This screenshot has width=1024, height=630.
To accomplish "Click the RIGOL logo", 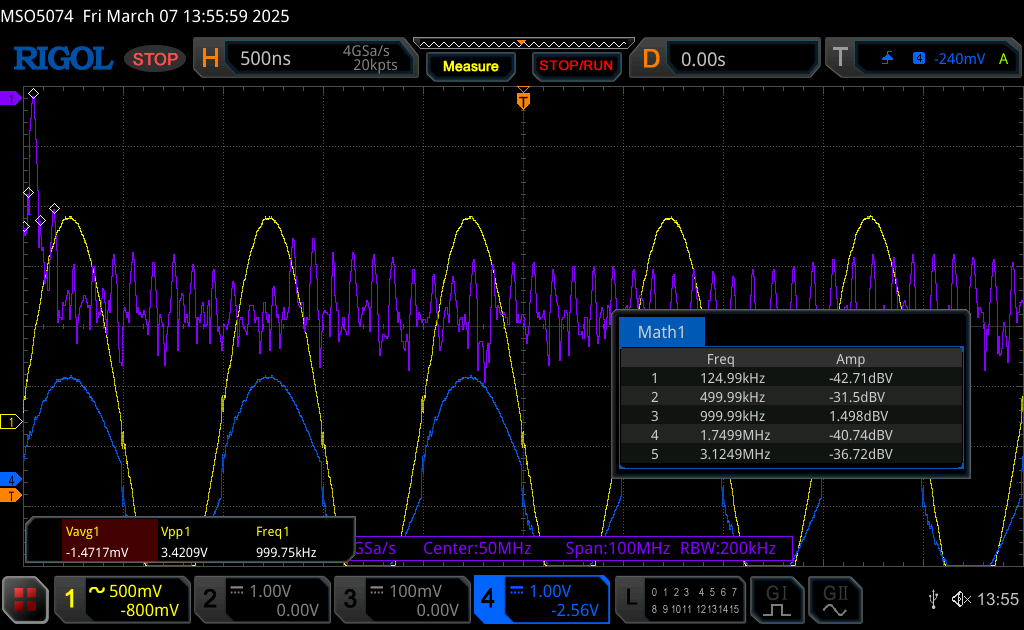I will click(x=62, y=59).
